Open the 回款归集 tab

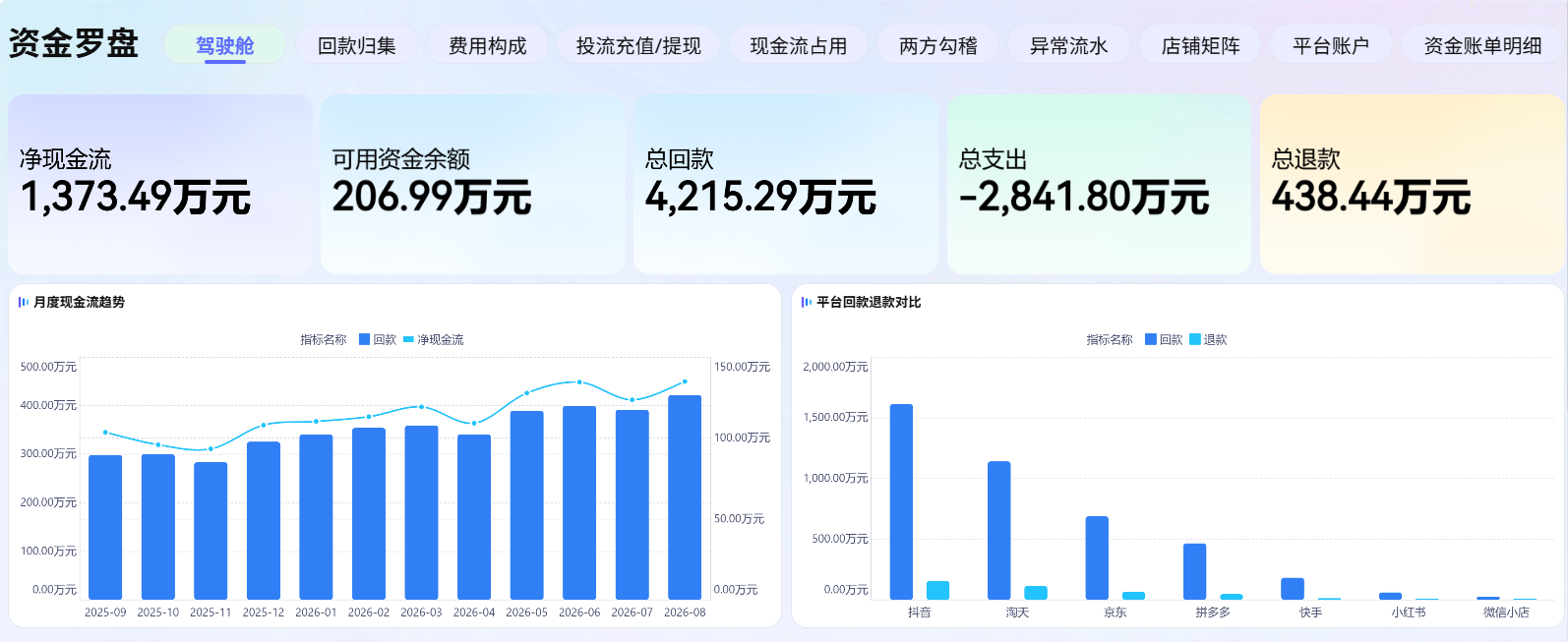(x=356, y=45)
